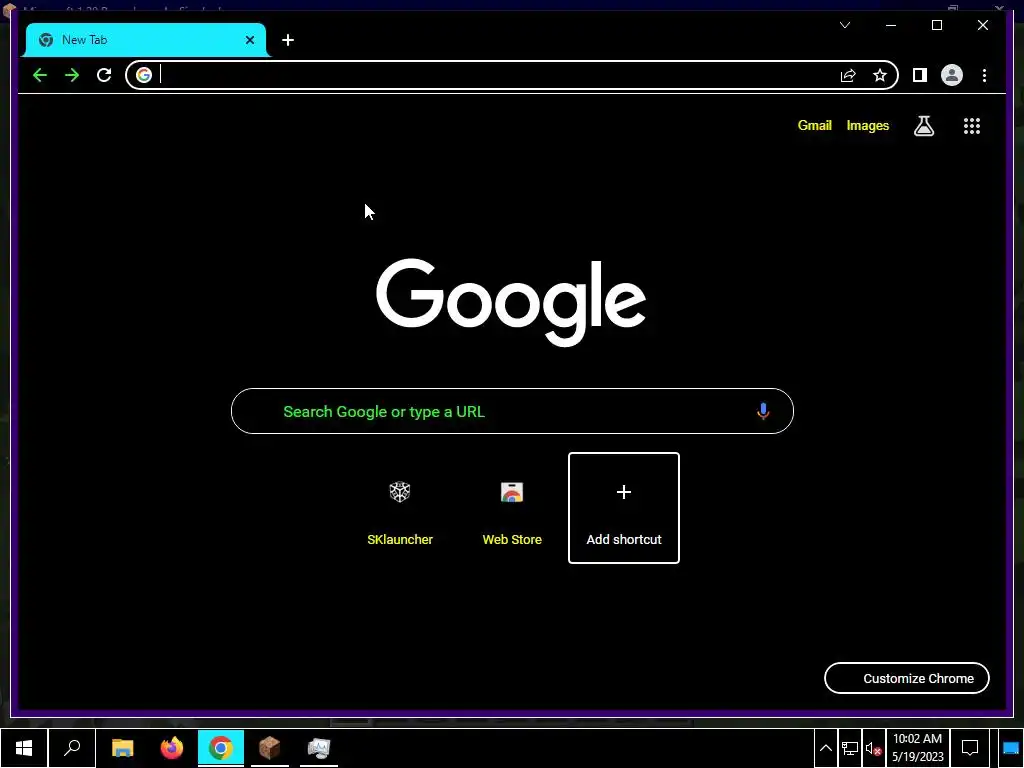
Task: Open the notification center icon
Action: coord(970,748)
